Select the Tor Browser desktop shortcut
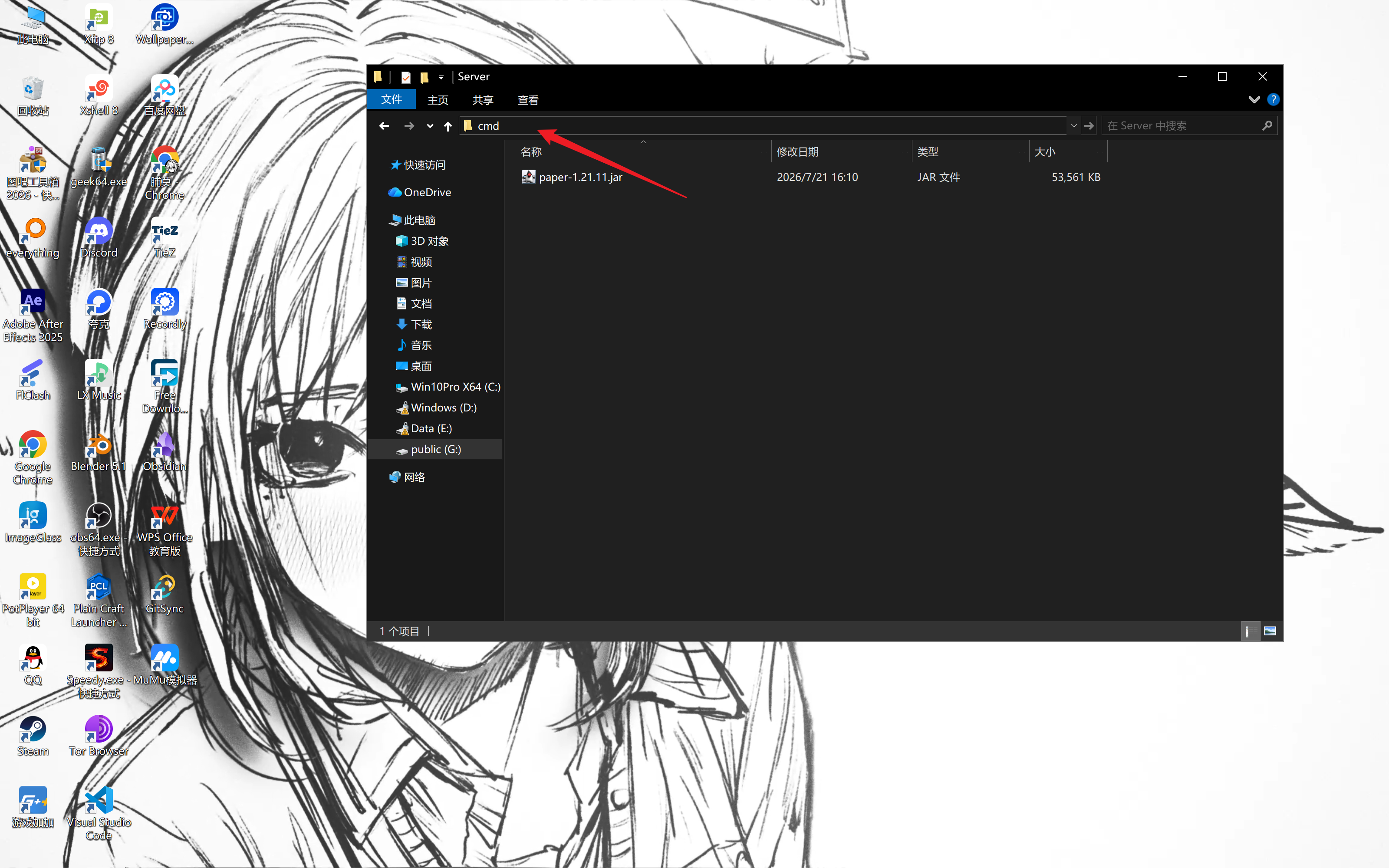The image size is (1389, 868). point(99,737)
